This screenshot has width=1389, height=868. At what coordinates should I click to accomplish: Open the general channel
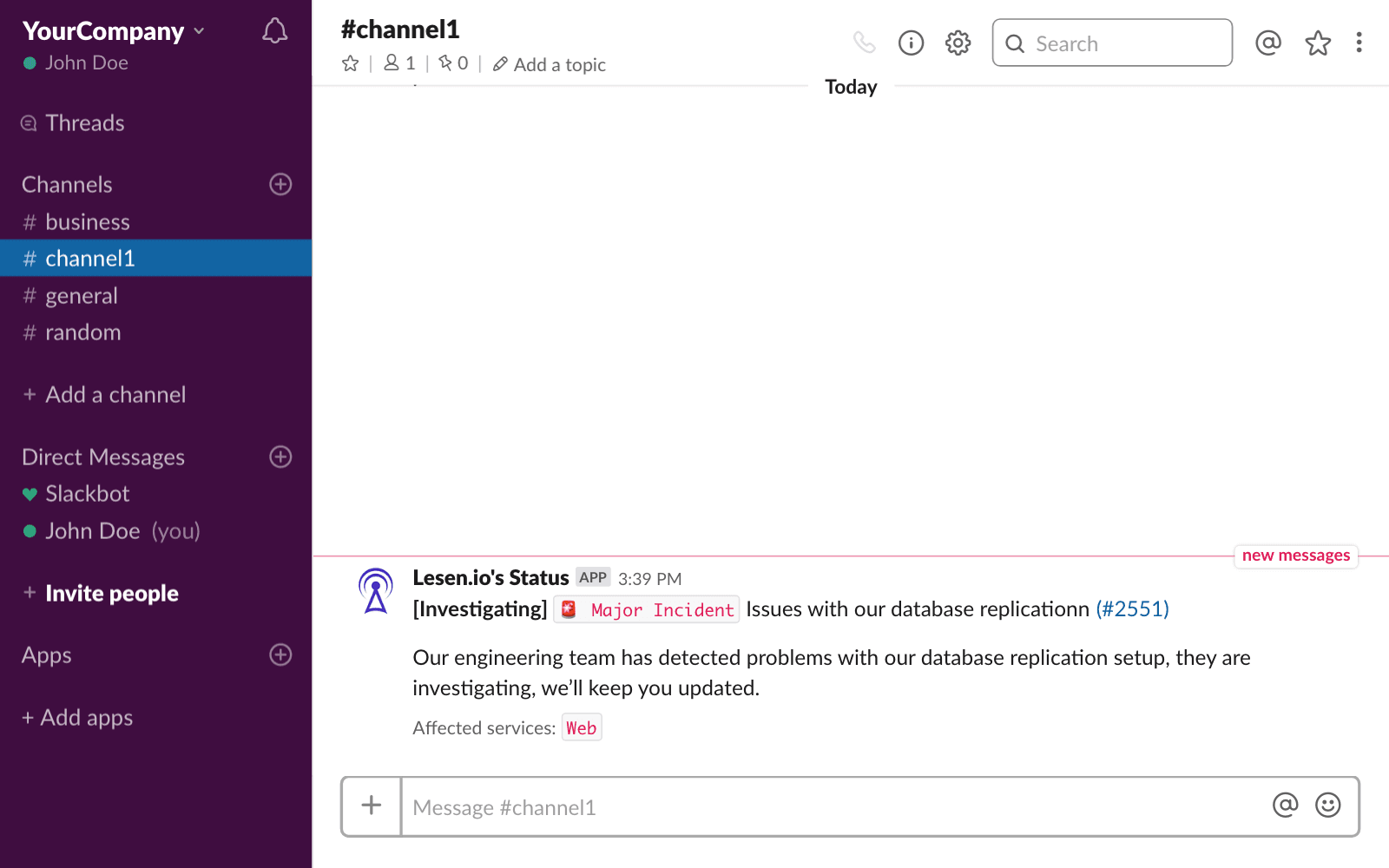click(156, 296)
